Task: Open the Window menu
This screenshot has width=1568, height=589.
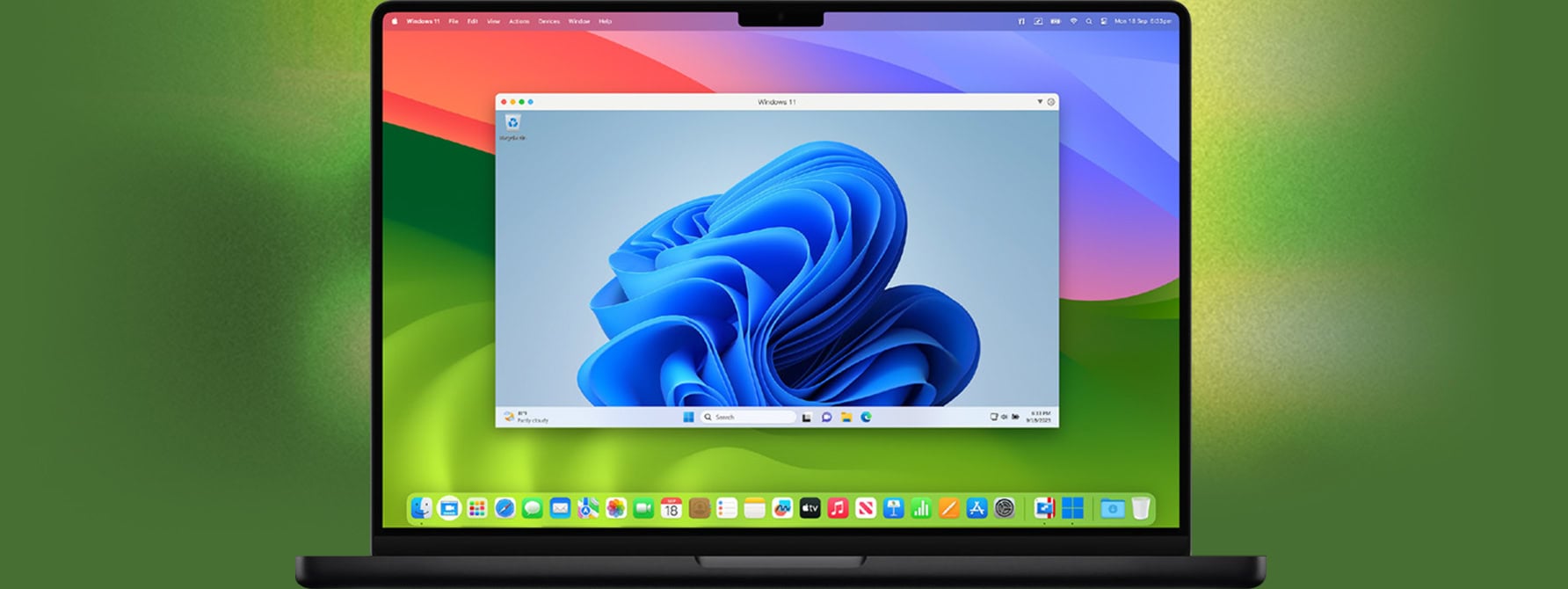Action: (579, 21)
